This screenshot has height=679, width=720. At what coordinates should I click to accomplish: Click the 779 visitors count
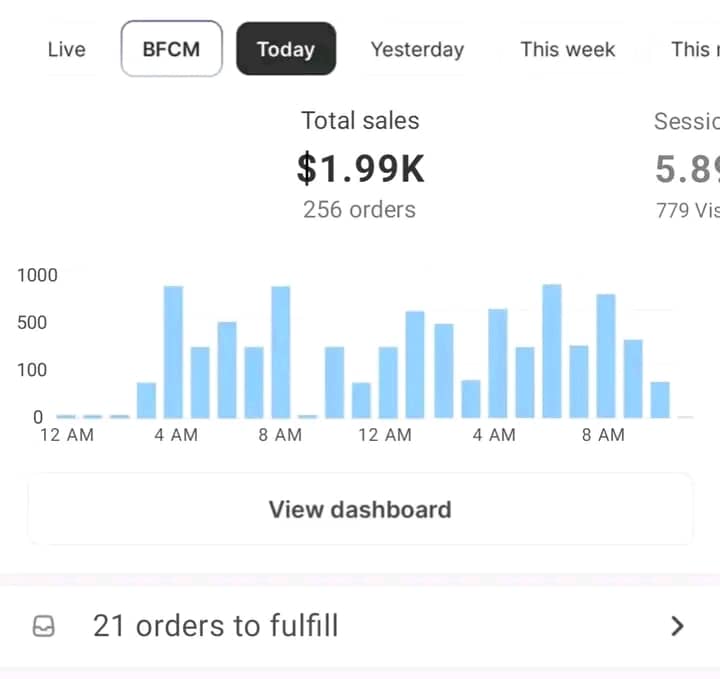687,209
